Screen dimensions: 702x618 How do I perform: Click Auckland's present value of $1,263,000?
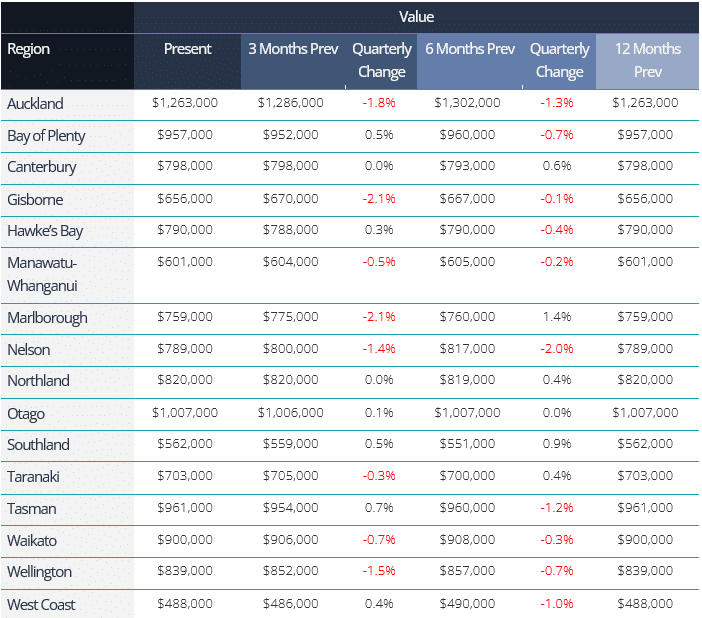[x=185, y=103]
